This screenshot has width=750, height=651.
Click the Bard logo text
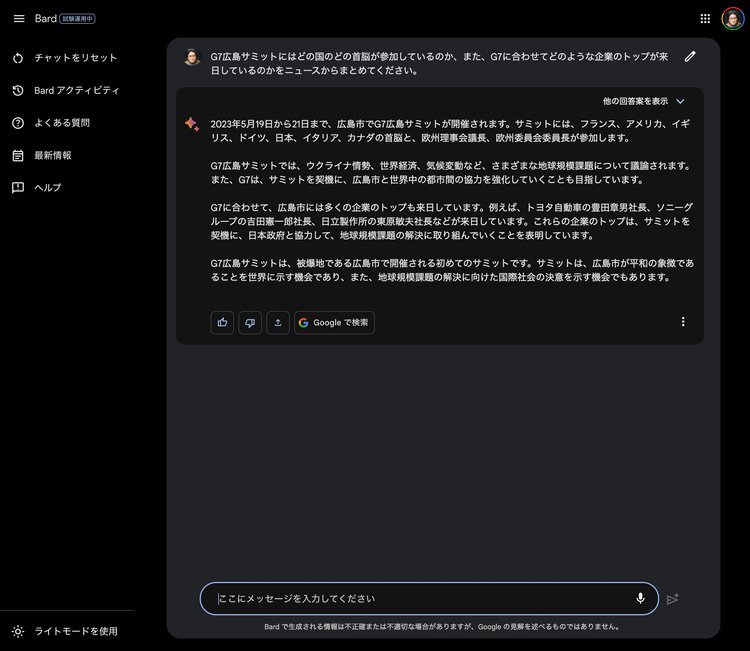pyautogui.click(x=46, y=19)
